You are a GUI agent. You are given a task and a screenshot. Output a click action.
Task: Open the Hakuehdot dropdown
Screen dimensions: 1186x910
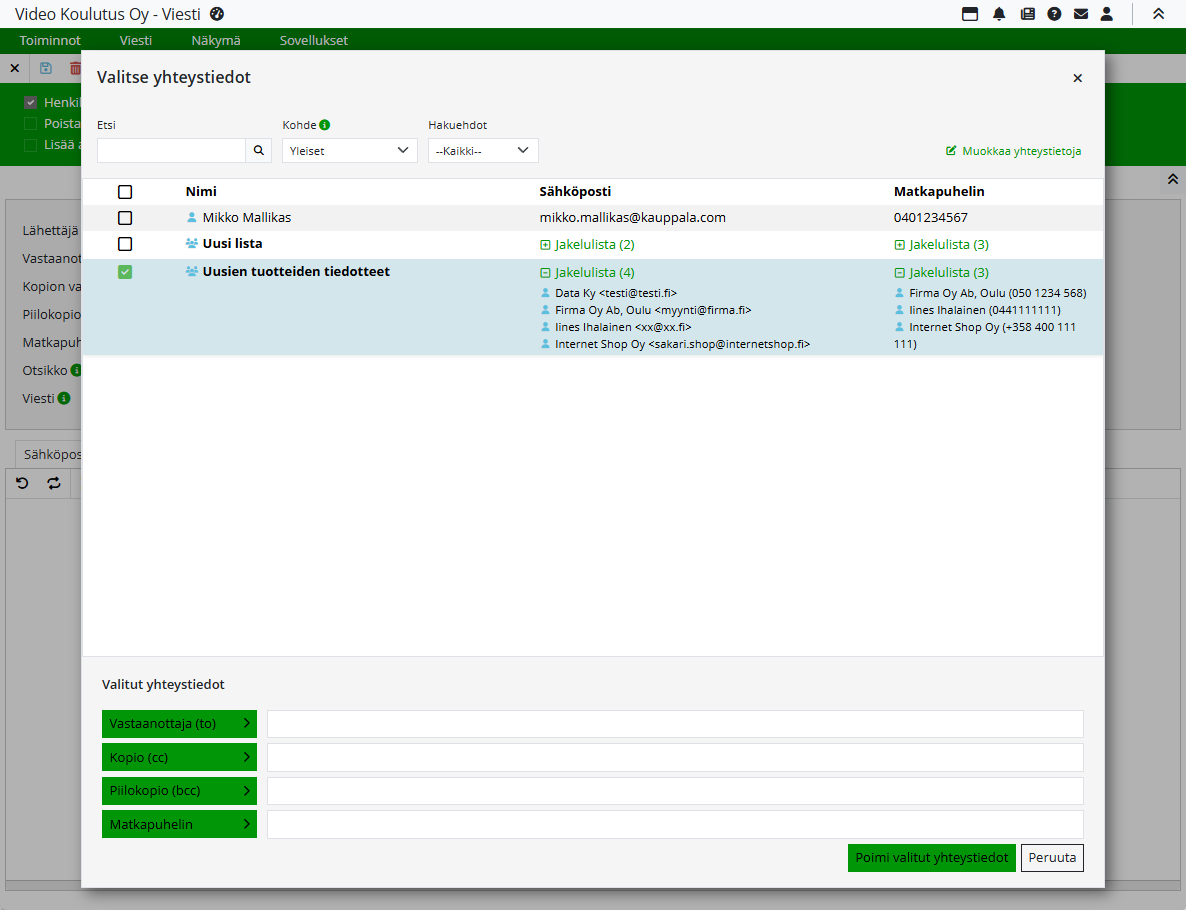click(483, 151)
